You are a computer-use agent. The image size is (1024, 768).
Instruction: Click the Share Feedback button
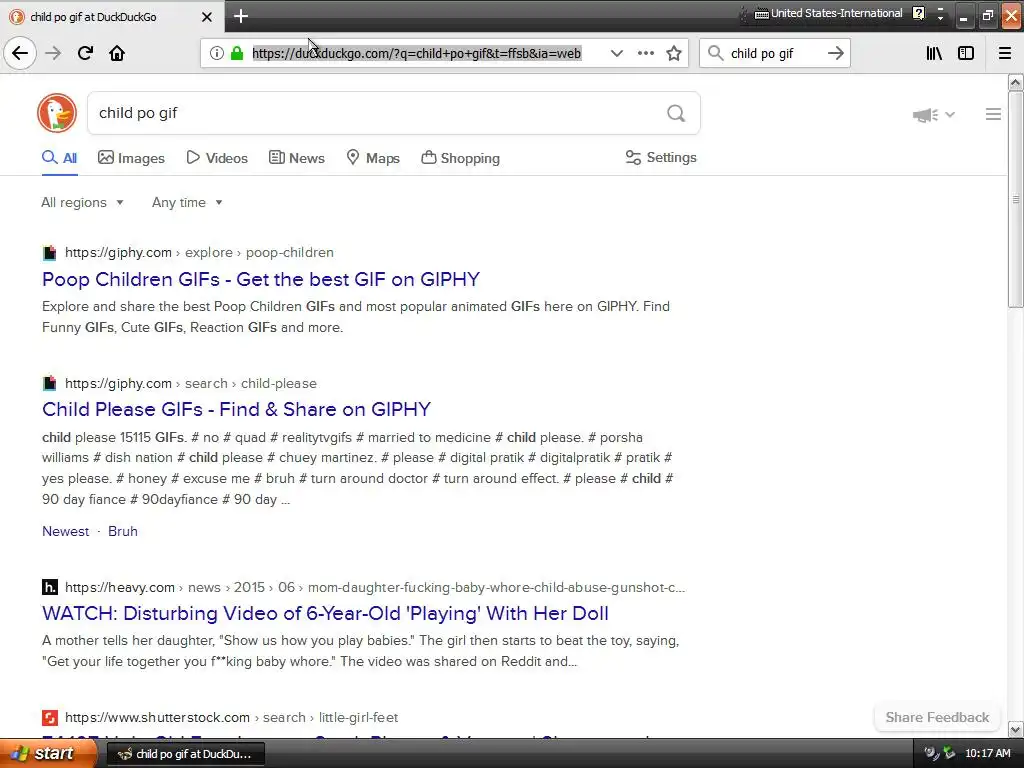click(x=937, y=718)
